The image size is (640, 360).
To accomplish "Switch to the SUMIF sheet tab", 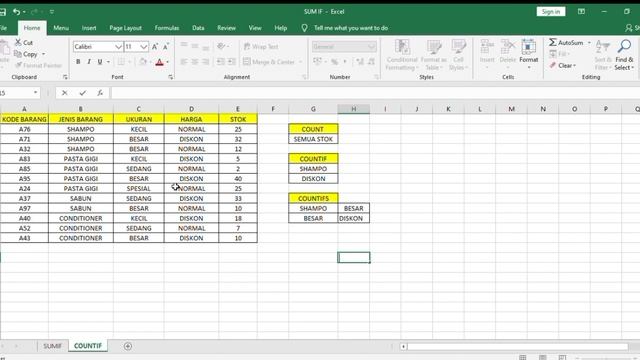I will click(x=53, y=346).
